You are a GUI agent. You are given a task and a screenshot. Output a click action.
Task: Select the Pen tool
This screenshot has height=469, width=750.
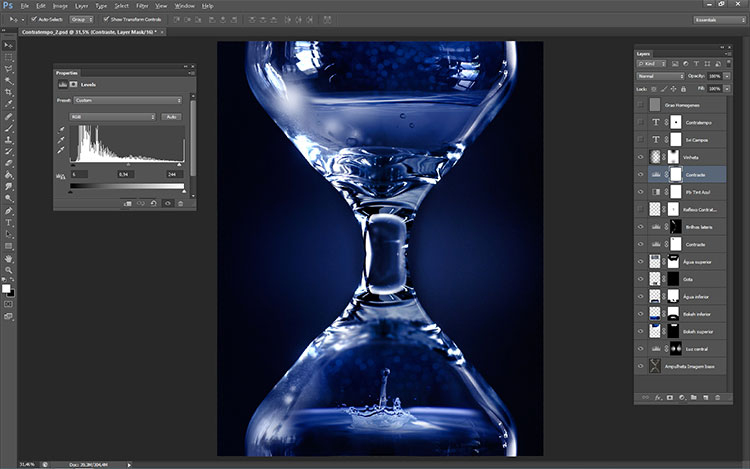[9, 211]
